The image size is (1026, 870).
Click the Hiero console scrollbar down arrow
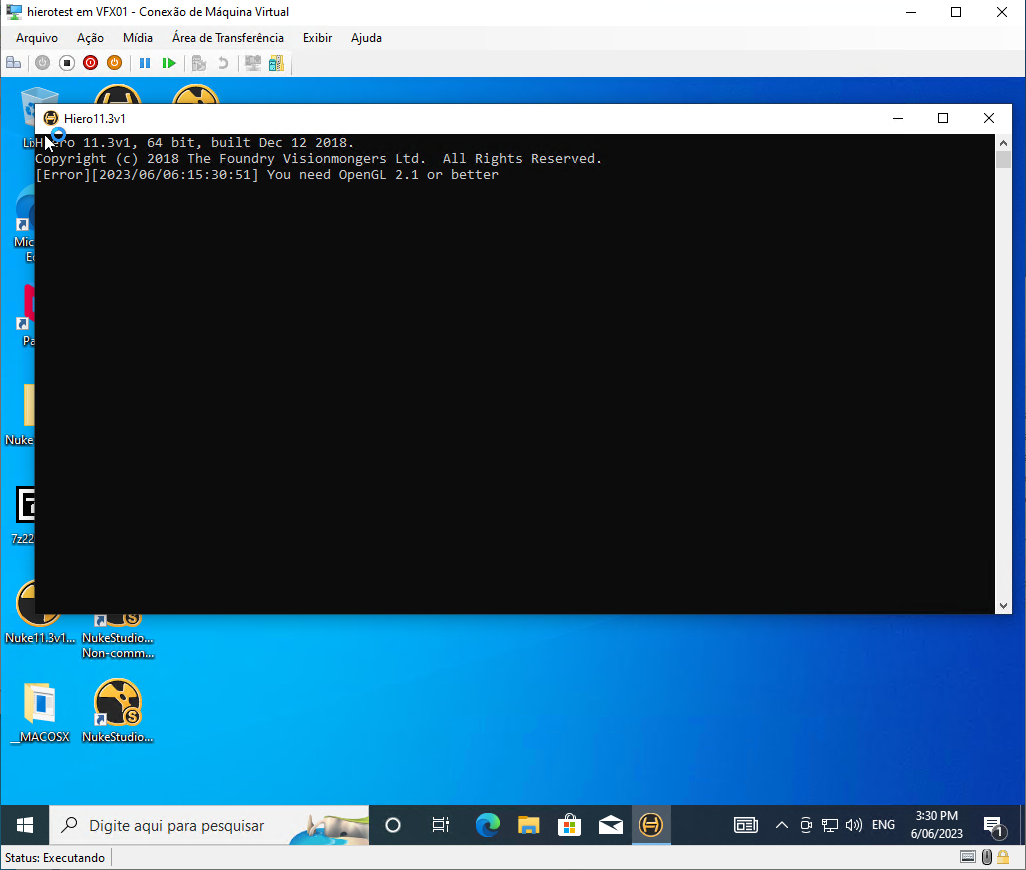click(x=1003, y=606)
